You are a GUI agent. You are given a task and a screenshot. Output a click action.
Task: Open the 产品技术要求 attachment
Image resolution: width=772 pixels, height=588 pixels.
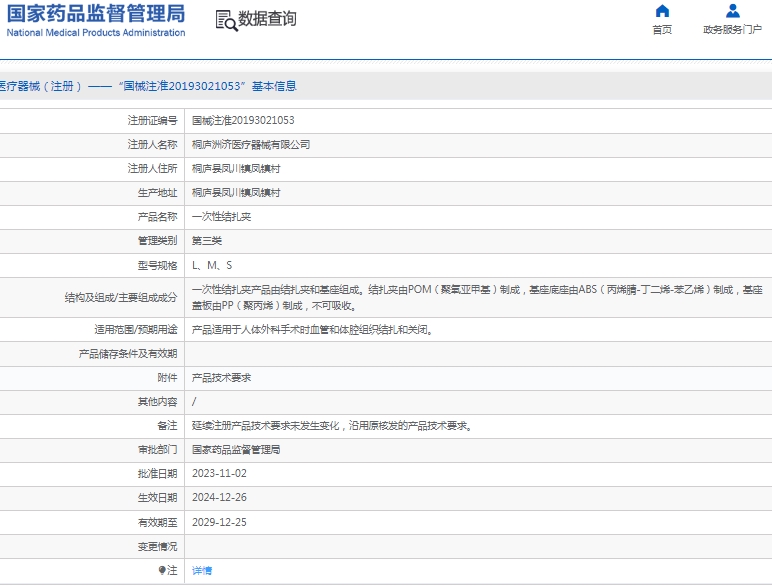click(x=222, y=378)
